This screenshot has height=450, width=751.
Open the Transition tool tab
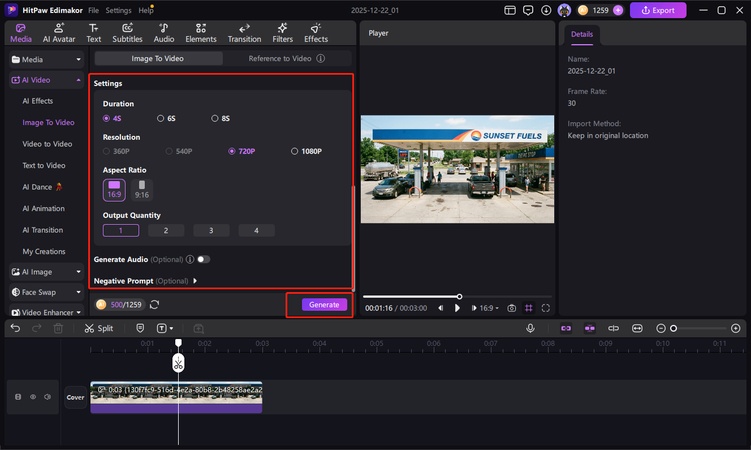pyautogui.click(x=244, y=33)
